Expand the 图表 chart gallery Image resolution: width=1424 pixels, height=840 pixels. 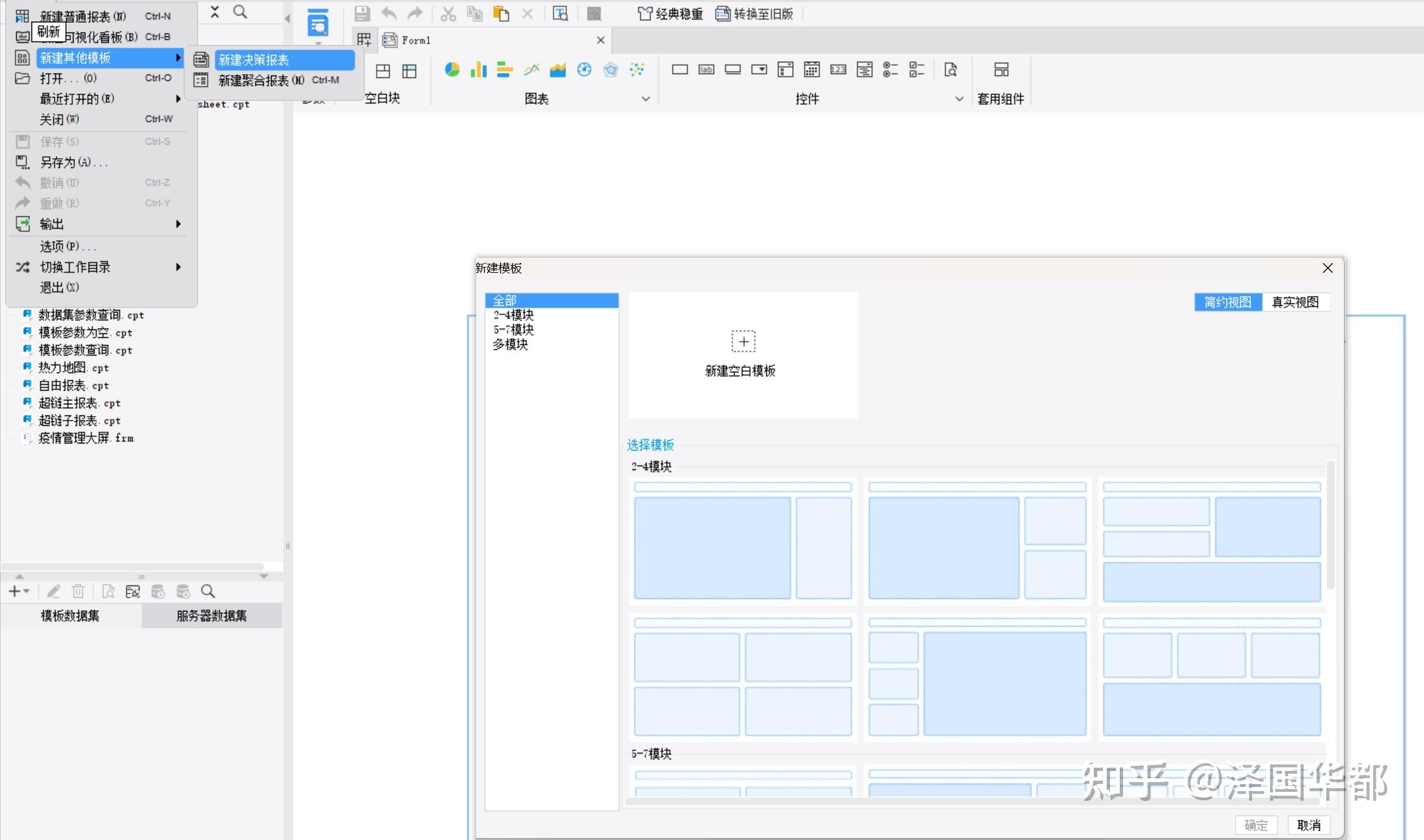click(x=644, y=99)
